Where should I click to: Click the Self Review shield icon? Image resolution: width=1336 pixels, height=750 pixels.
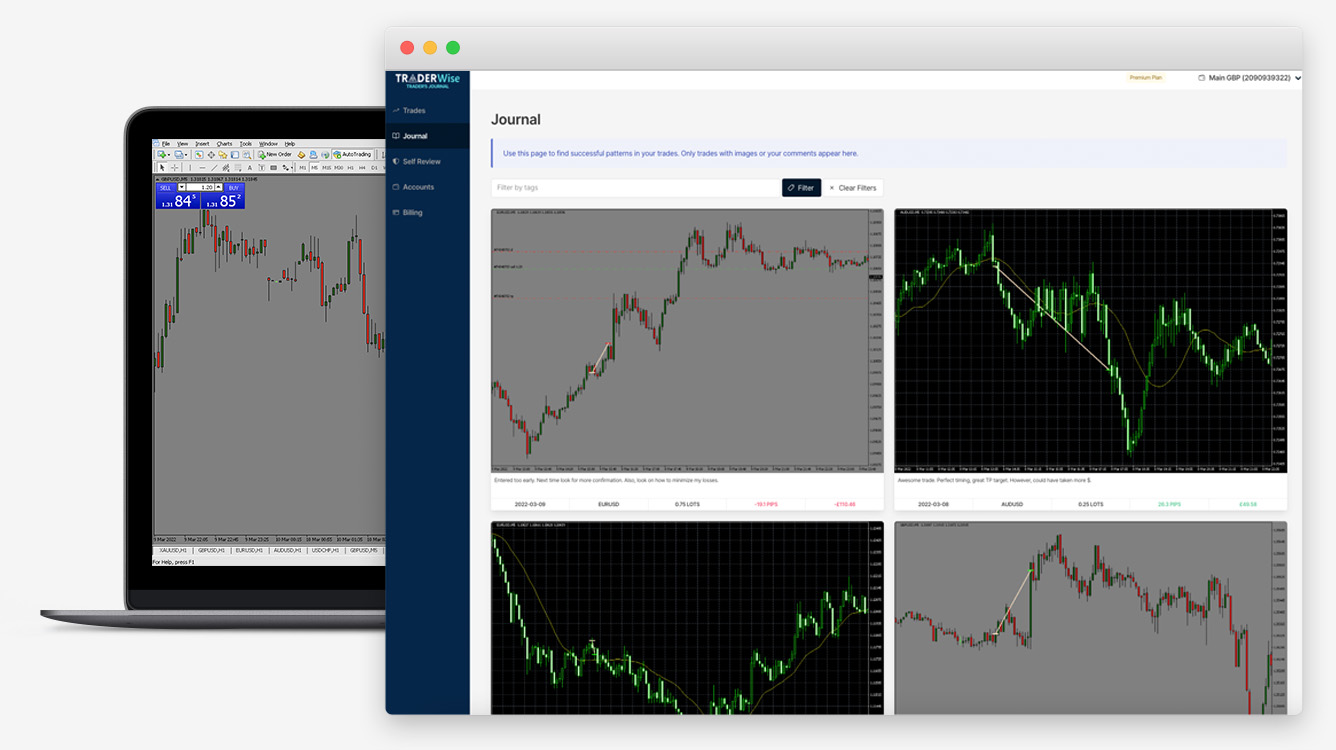396,161
